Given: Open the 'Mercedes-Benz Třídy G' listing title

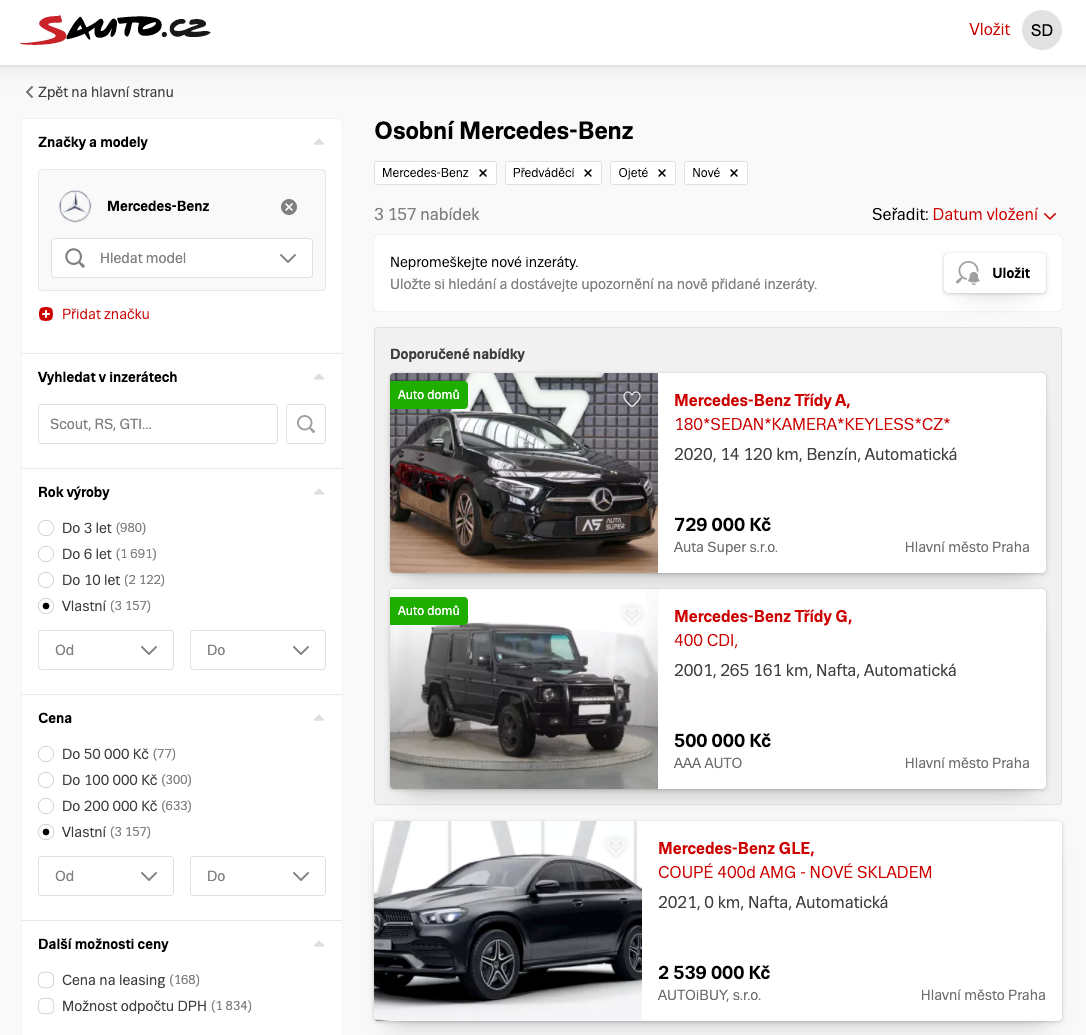Looking at the screenshot, I should click(763, 617).
